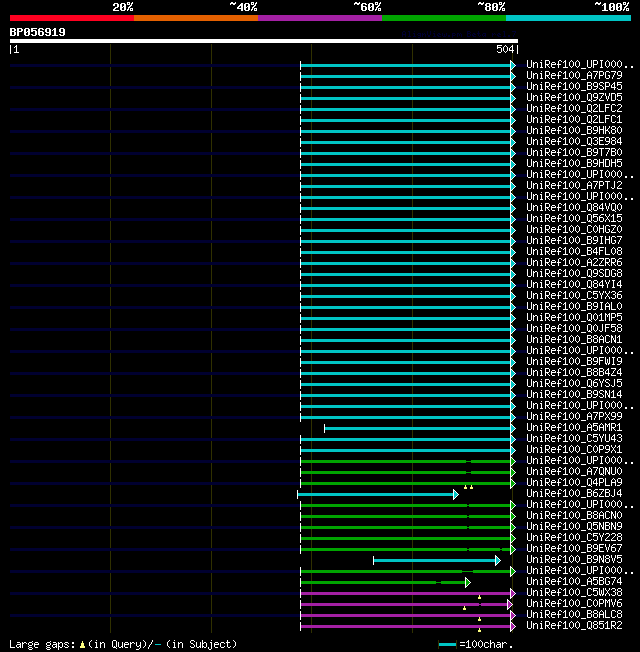This screenshot has width=640, height=652.
Task: Select the UniRef100_B8ALC8 entry
Action: 574,615
